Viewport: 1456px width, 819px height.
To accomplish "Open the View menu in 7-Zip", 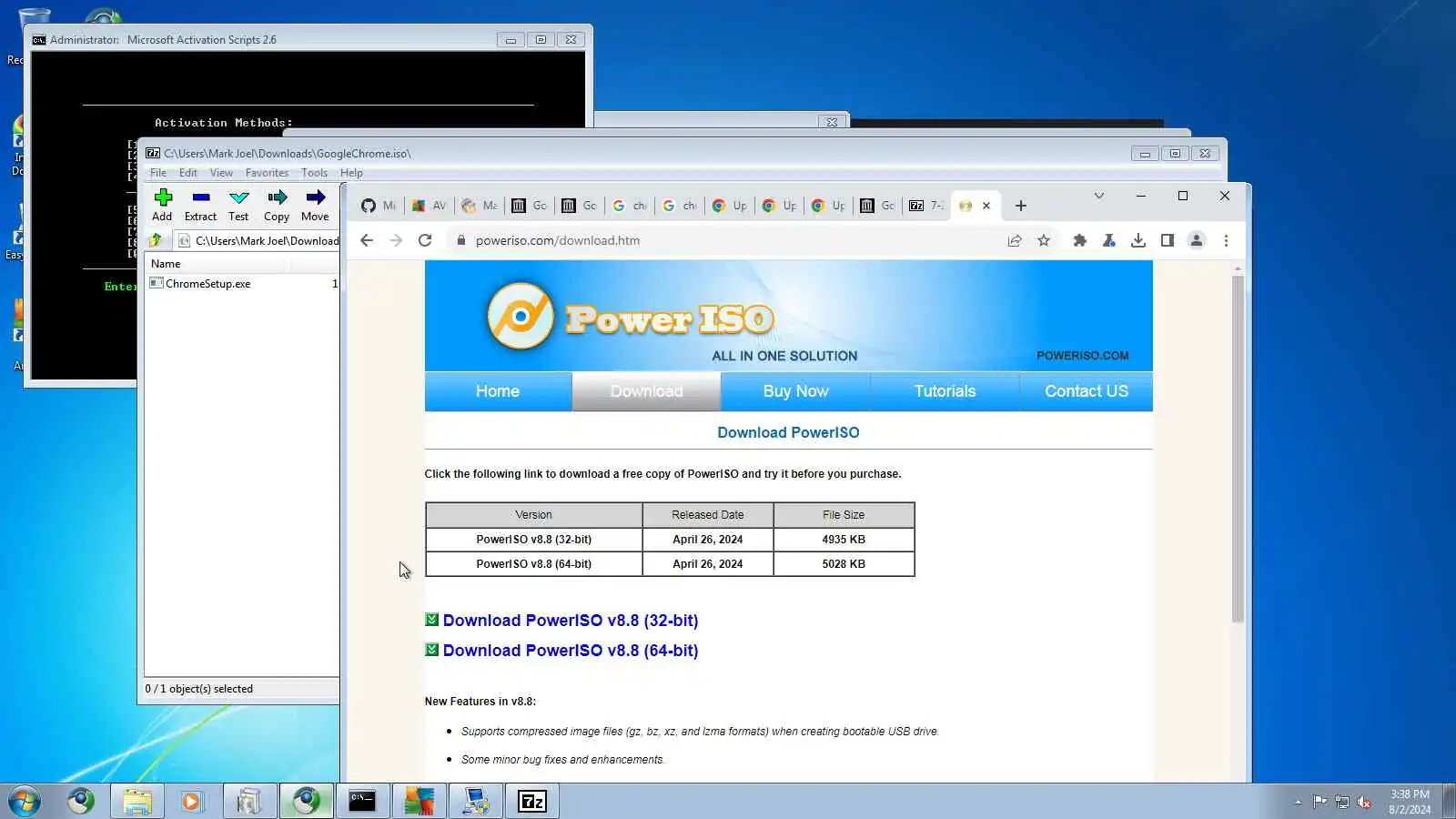I will [221, 173].
